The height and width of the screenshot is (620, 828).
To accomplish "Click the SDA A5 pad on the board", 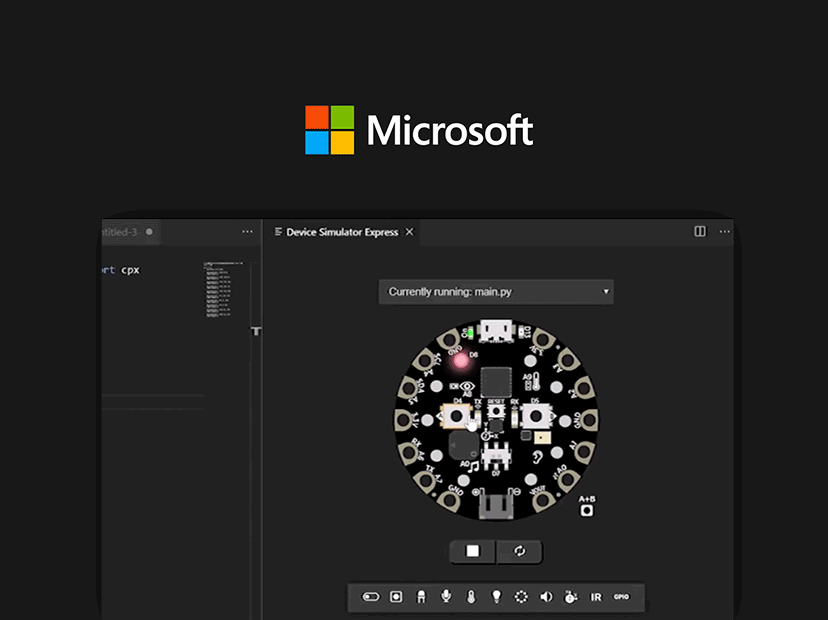I will [x=409, y=389].
